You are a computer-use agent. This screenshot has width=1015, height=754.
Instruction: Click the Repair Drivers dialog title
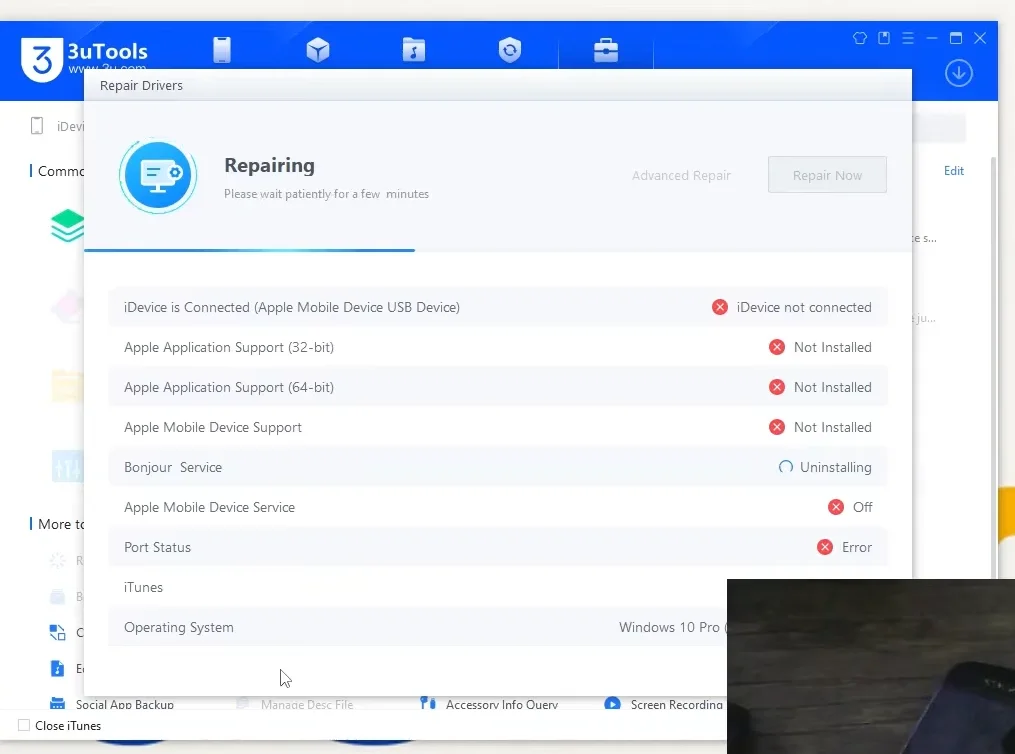tap(141, 85)
